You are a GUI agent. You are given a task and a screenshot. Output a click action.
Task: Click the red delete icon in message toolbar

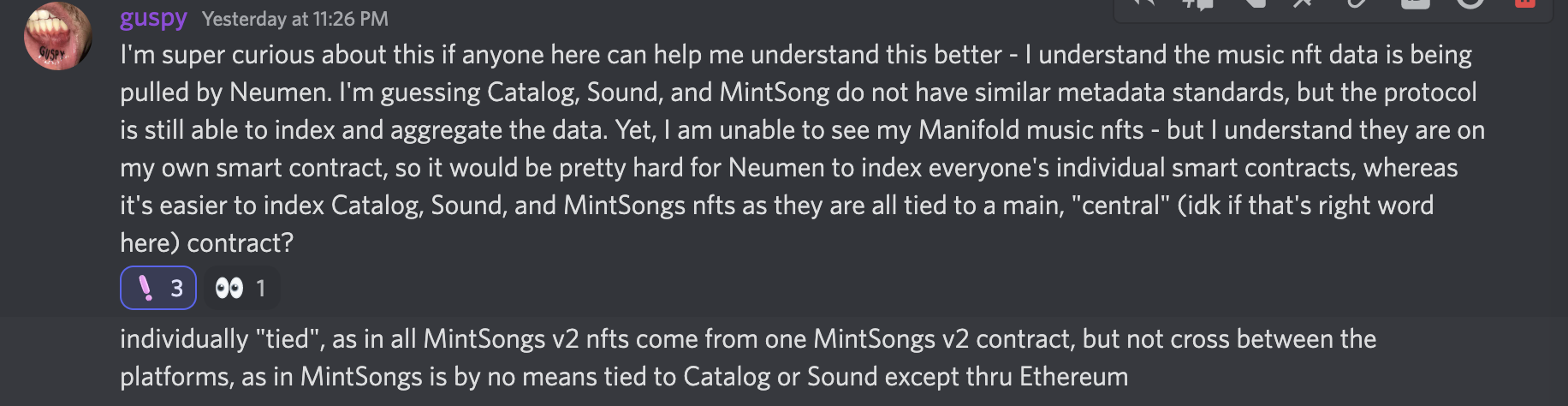1524,3
